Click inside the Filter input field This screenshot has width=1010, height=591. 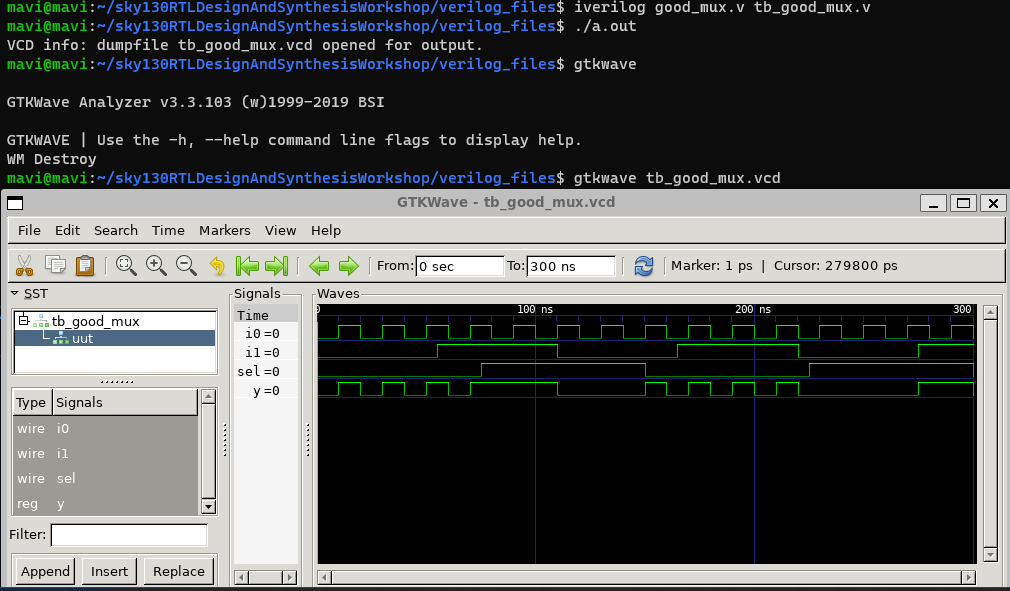click(129, 535)
